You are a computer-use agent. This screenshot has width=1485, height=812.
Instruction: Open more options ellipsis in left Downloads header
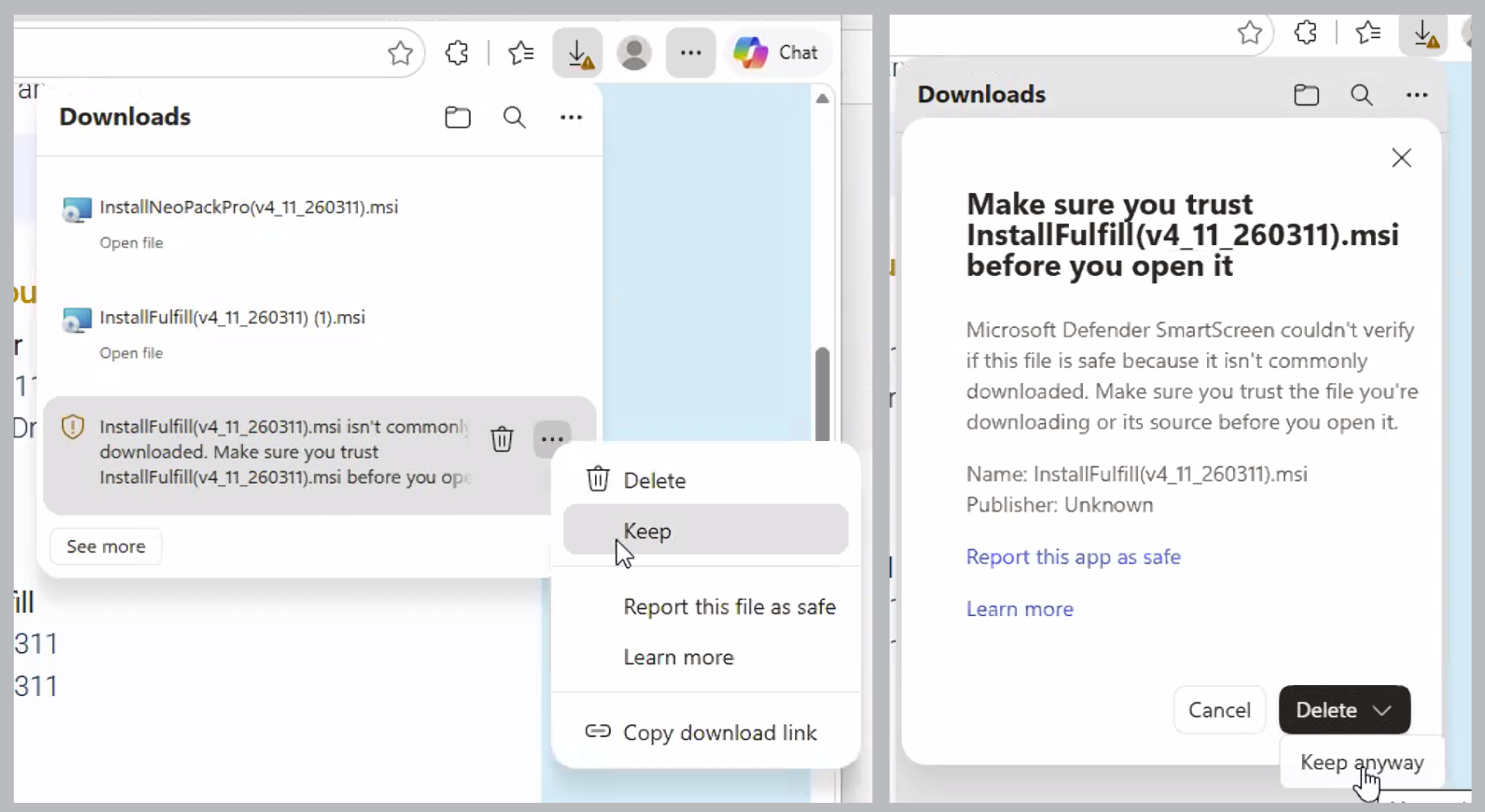(x=571, y=117)
